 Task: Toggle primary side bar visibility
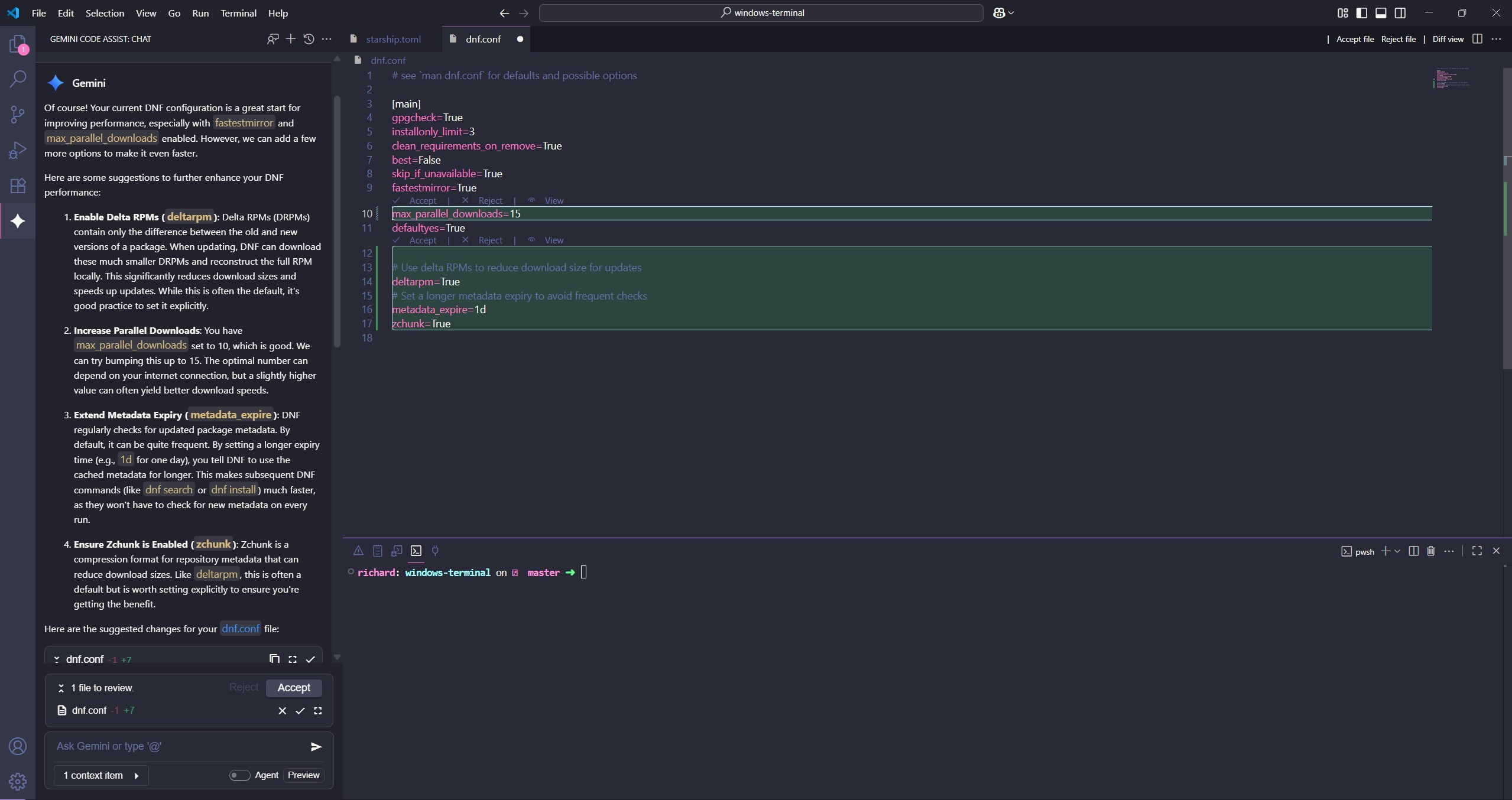[x=1361, y=13]
